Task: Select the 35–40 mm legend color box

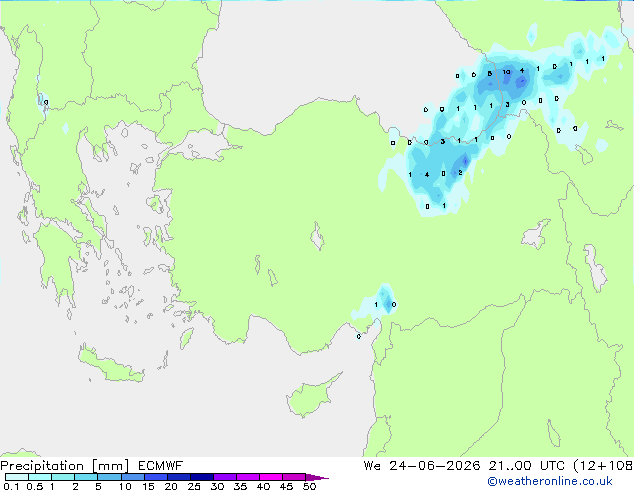Action: [247, 477]
